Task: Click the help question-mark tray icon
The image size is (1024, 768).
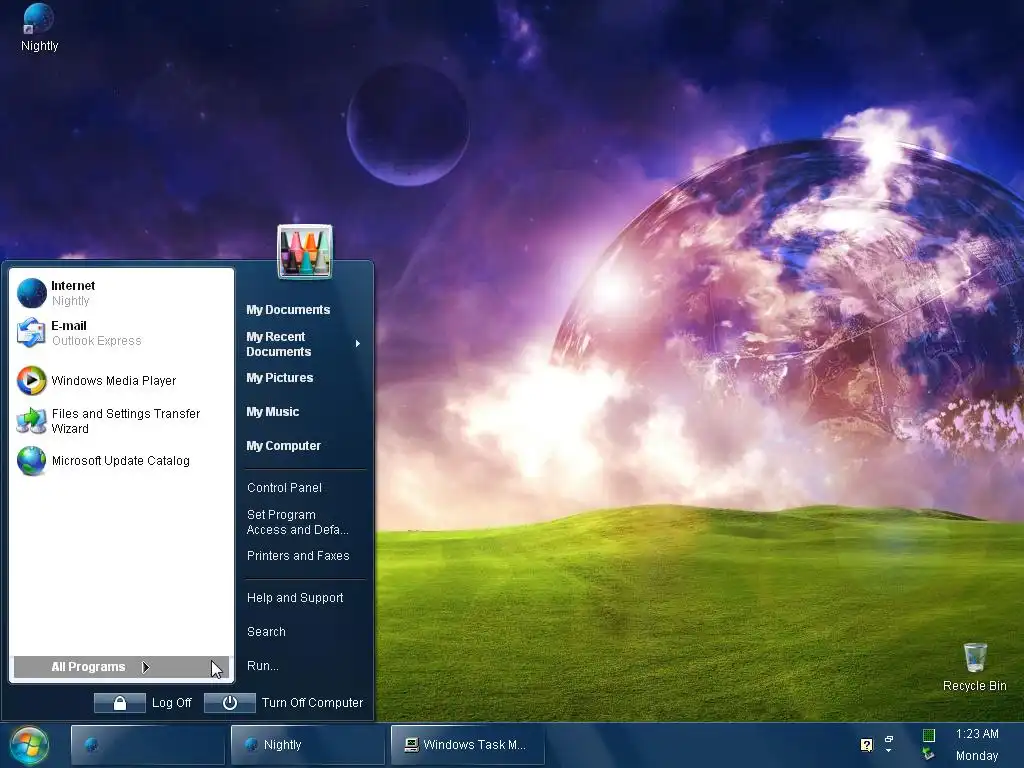Action: tap(867, 744)
